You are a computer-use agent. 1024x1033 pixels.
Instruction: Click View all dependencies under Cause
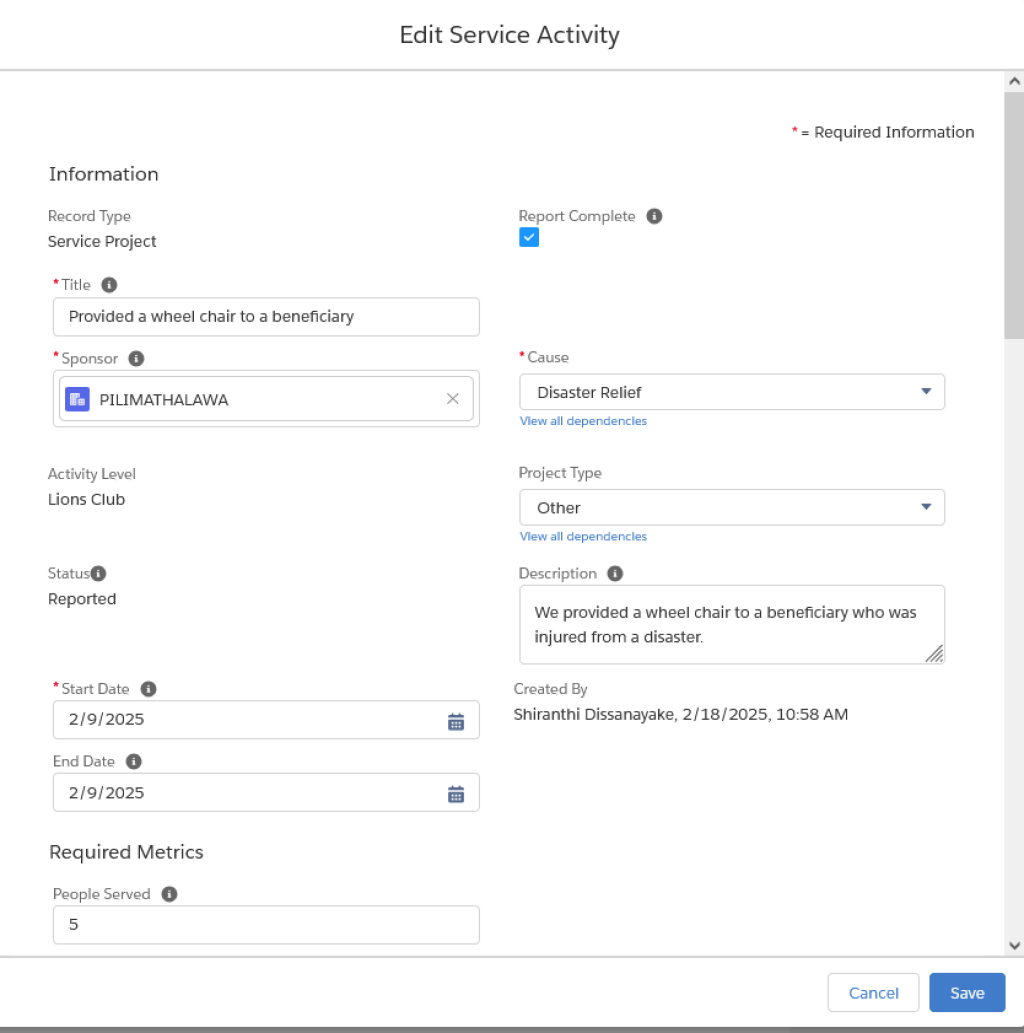(583, 421)
